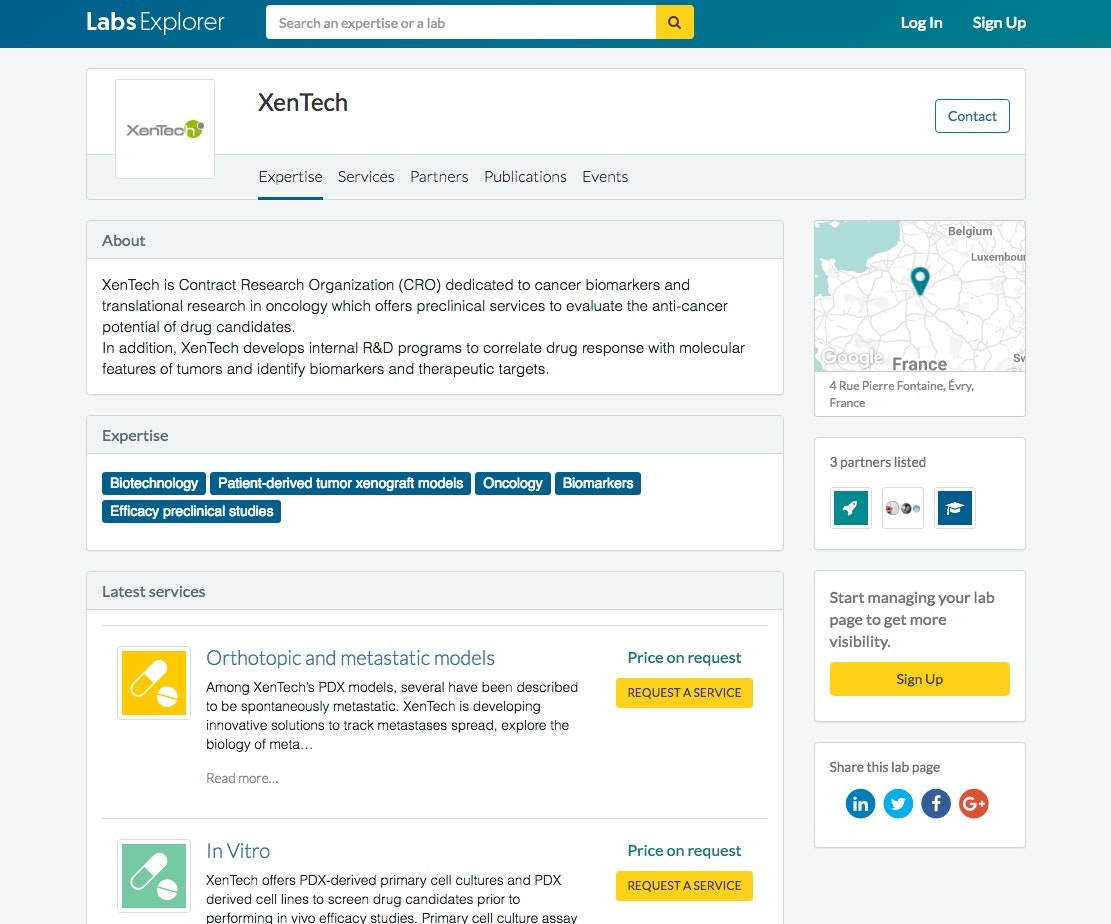The height and width of the screenshot is (924, 1111).
Task: Focus the search expertise or lab field
Action: tap(461, 23)
